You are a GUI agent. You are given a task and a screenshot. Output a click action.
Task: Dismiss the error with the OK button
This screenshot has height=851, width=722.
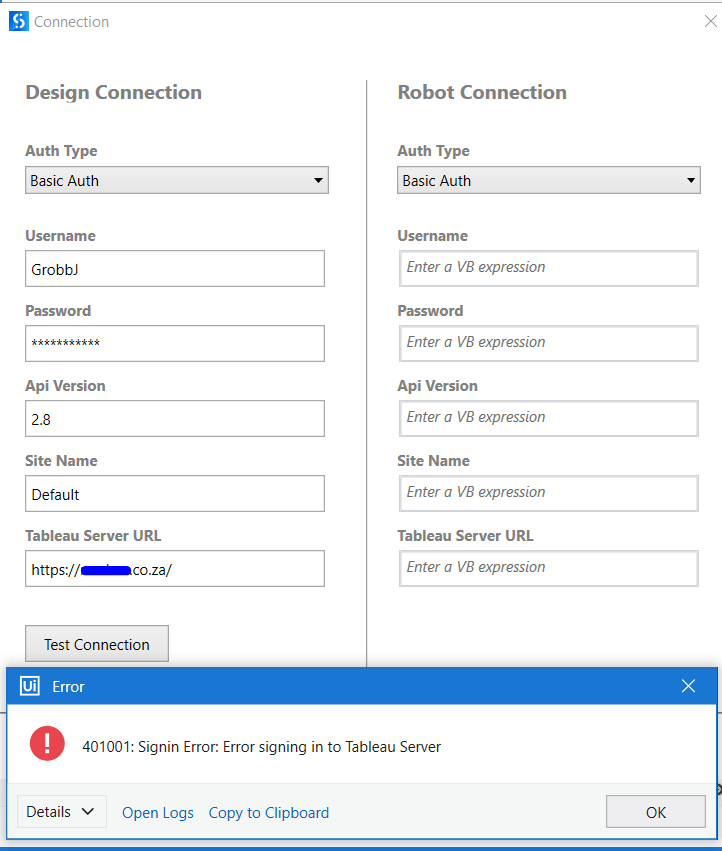[x=655, y=811]
